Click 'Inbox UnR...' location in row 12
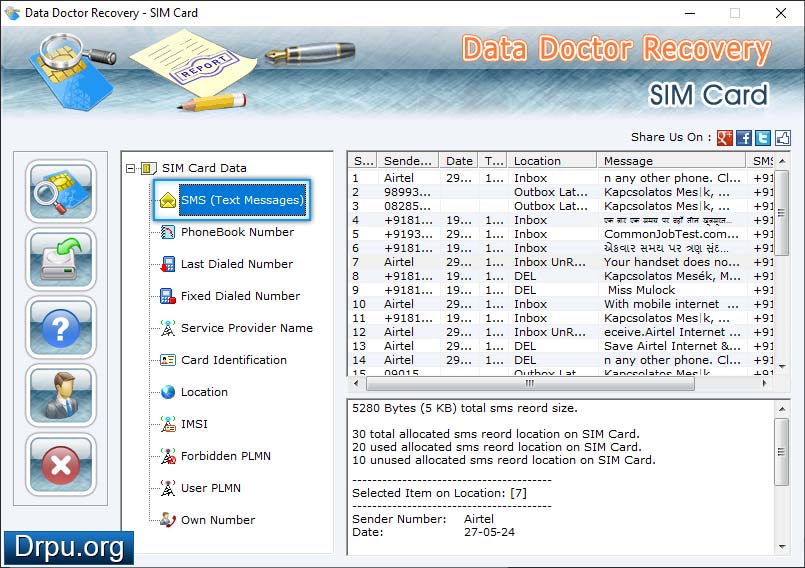The height and width of the screenshot is (568, 805). pyautogui.click(x=549, y=332)
